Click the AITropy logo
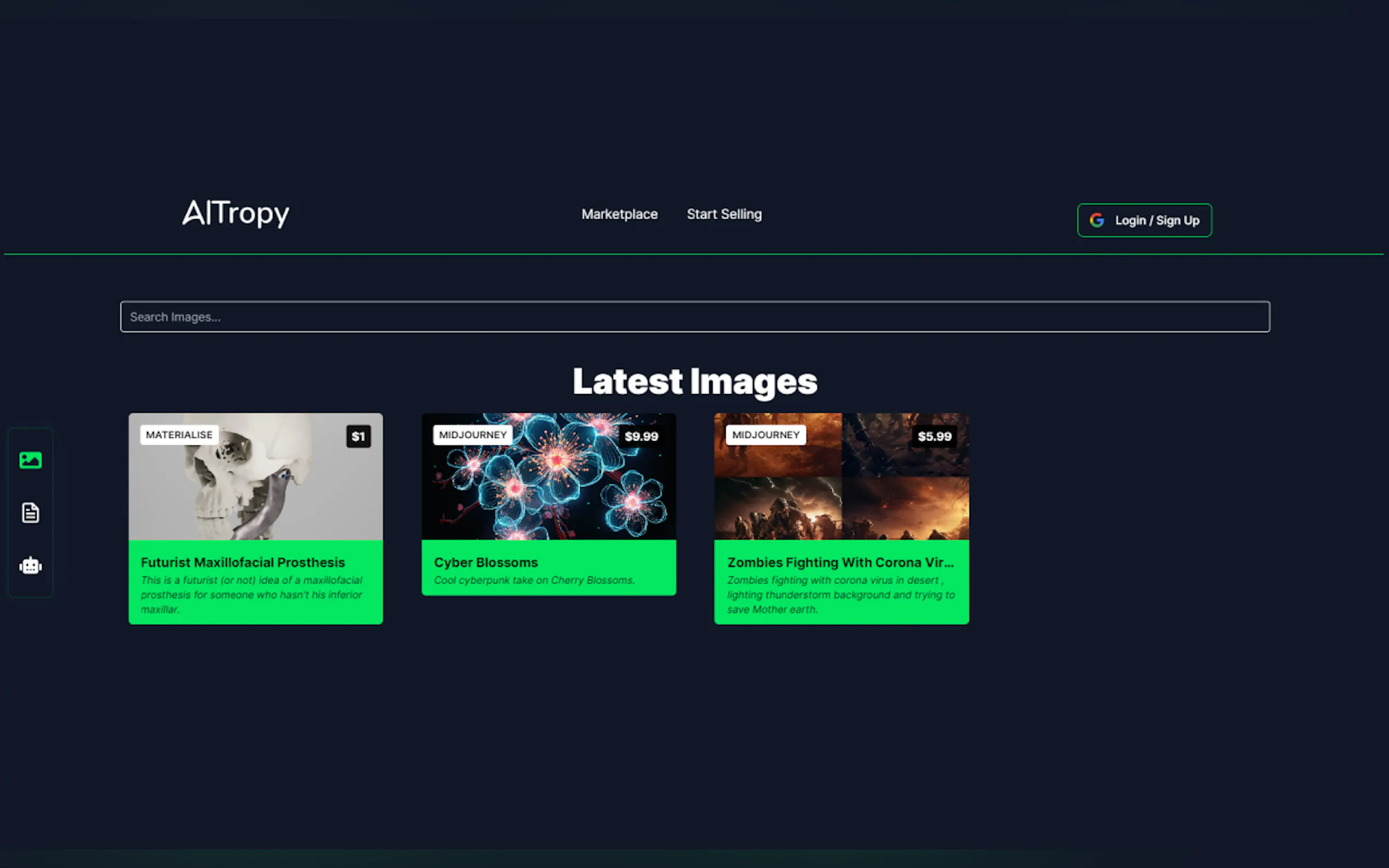The height and width of the screenshot is (868, 1389). coord(236,214)
